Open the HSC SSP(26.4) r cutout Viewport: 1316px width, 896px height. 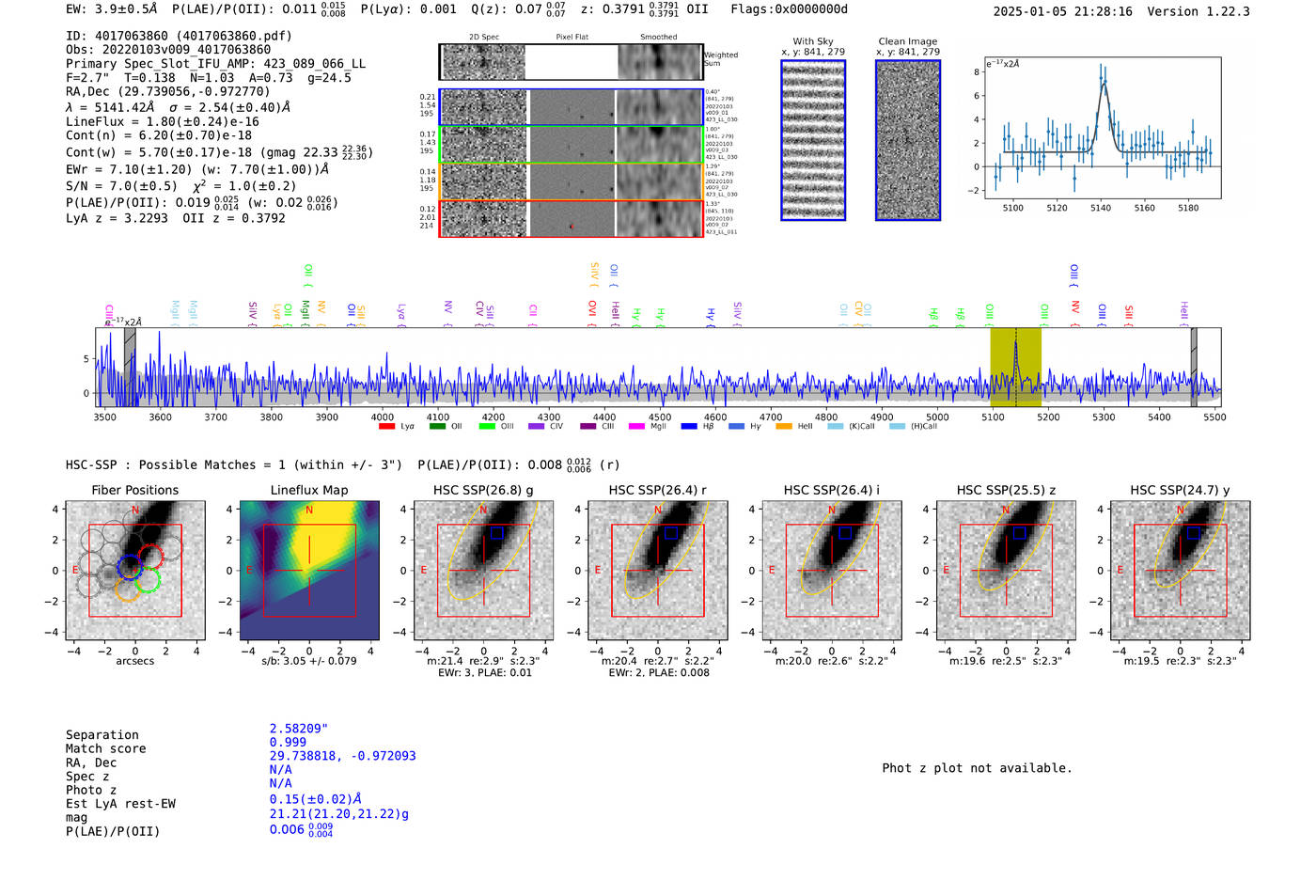658,570
